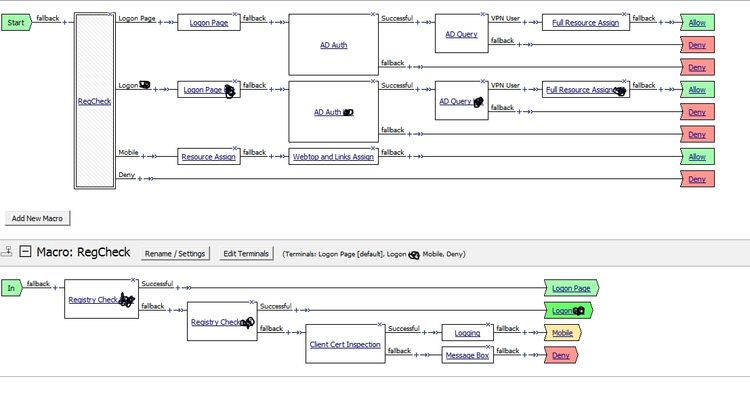This screenshot has width=750, height=407.
Task: Add an item on the Start fallback branch
Action: [65, 22]
